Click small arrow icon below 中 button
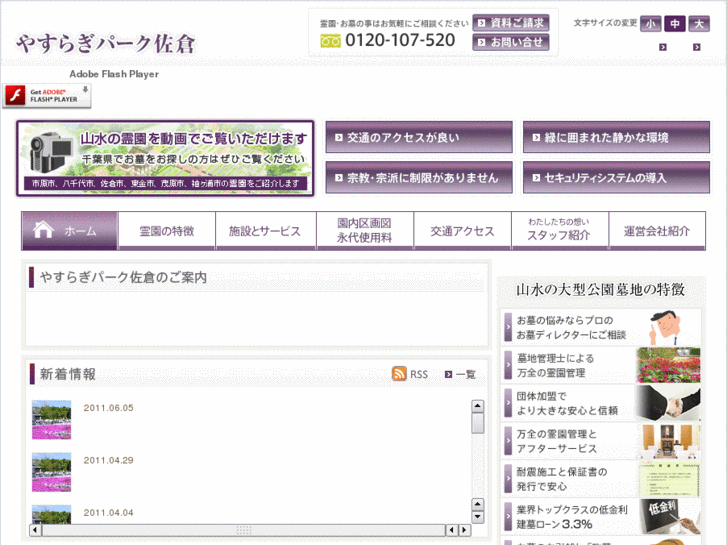 [663, 47]
